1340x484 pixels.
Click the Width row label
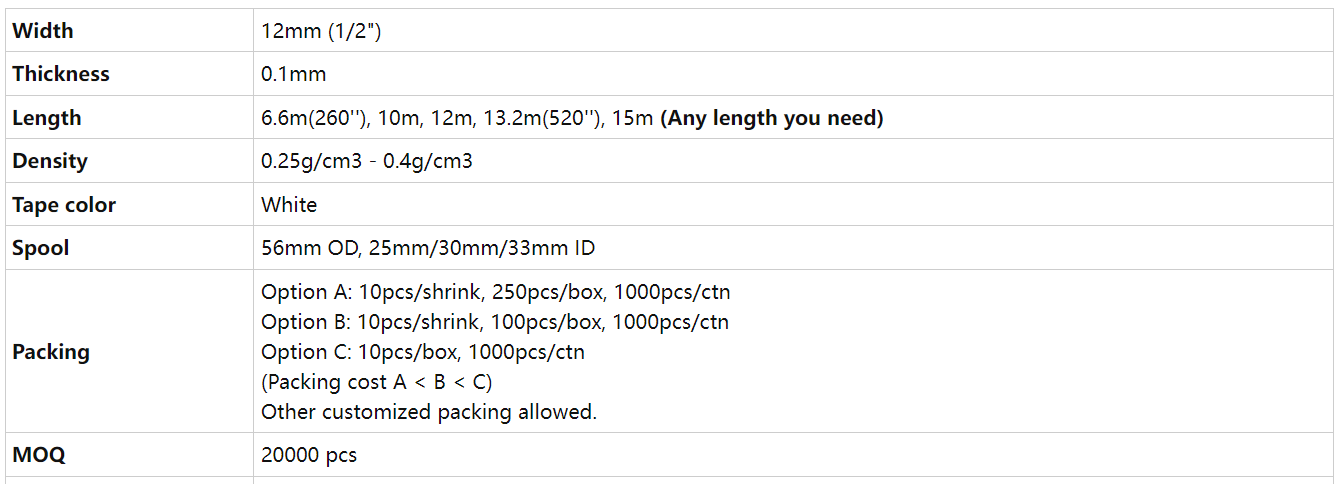click(x=43, y=31)
